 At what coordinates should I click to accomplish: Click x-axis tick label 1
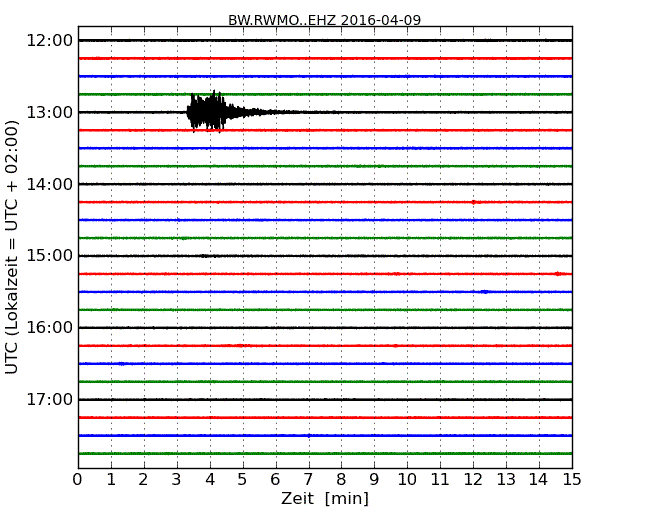point(111,480)
